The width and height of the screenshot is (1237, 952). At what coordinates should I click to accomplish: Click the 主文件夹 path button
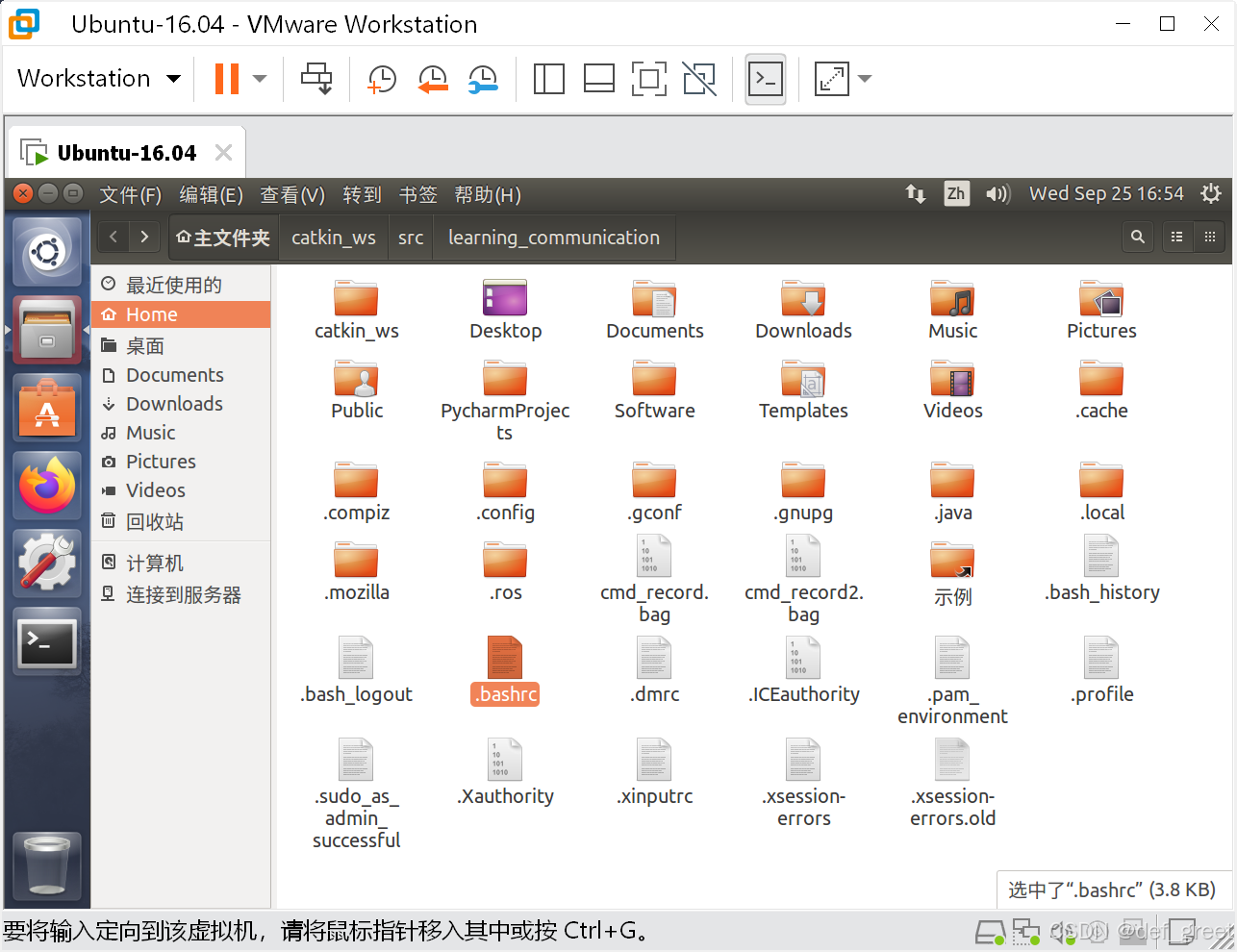(x=223, y=238)
